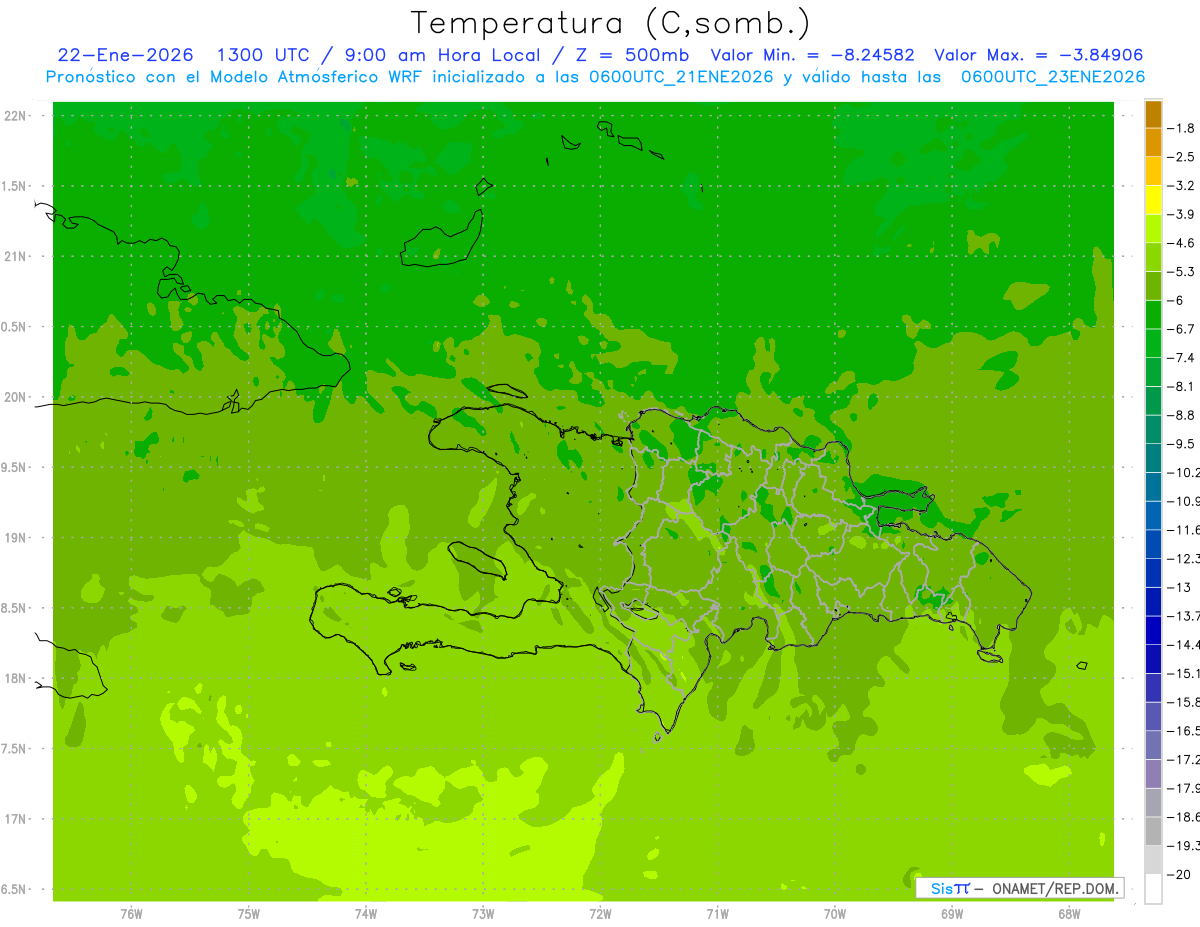Viewport: 1200px width, 927px height.
Task: Click the valid-until time '0600UTC_23ENE2026'
Action: point(1052,77)
